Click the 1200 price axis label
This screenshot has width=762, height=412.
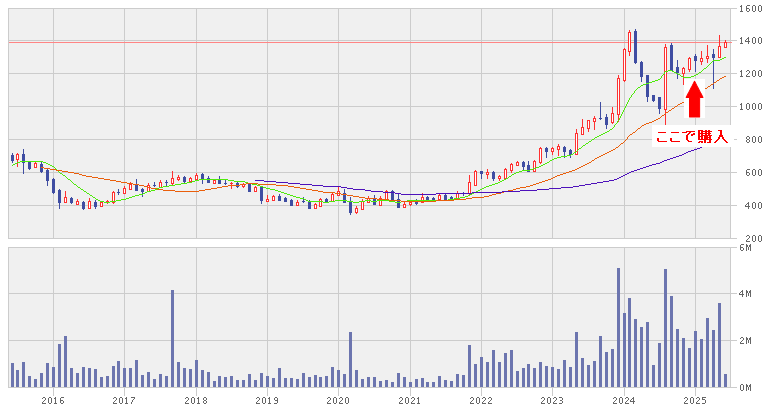(x=750, y=74)
